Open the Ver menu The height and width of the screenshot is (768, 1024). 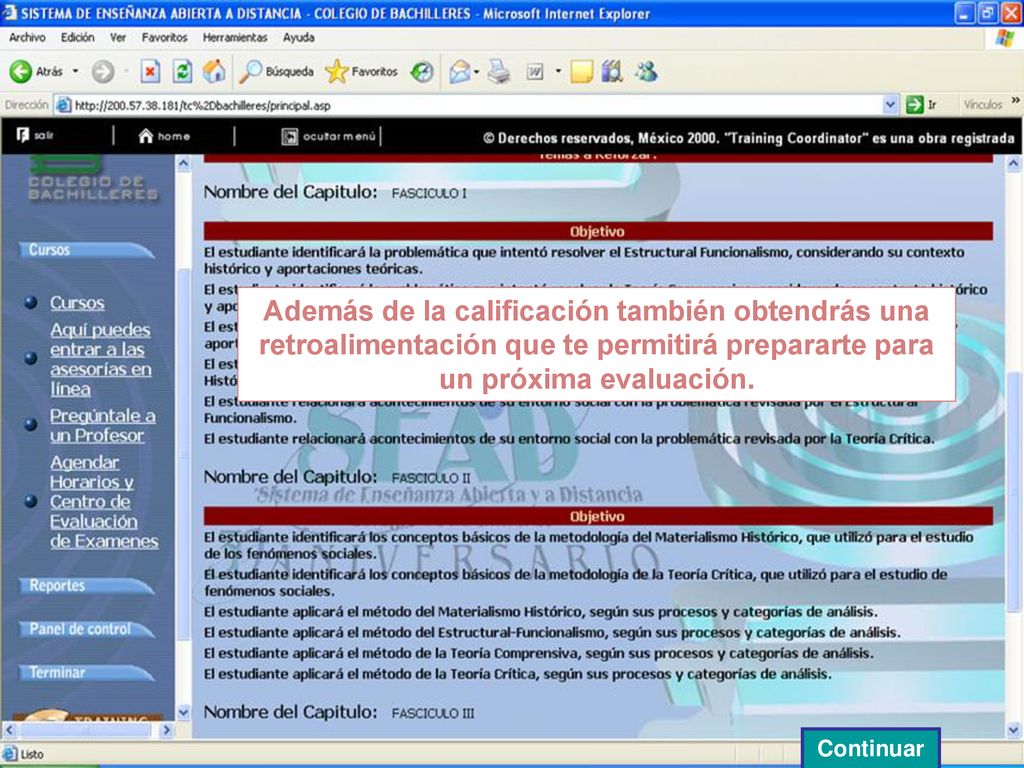tap(118, 38)
